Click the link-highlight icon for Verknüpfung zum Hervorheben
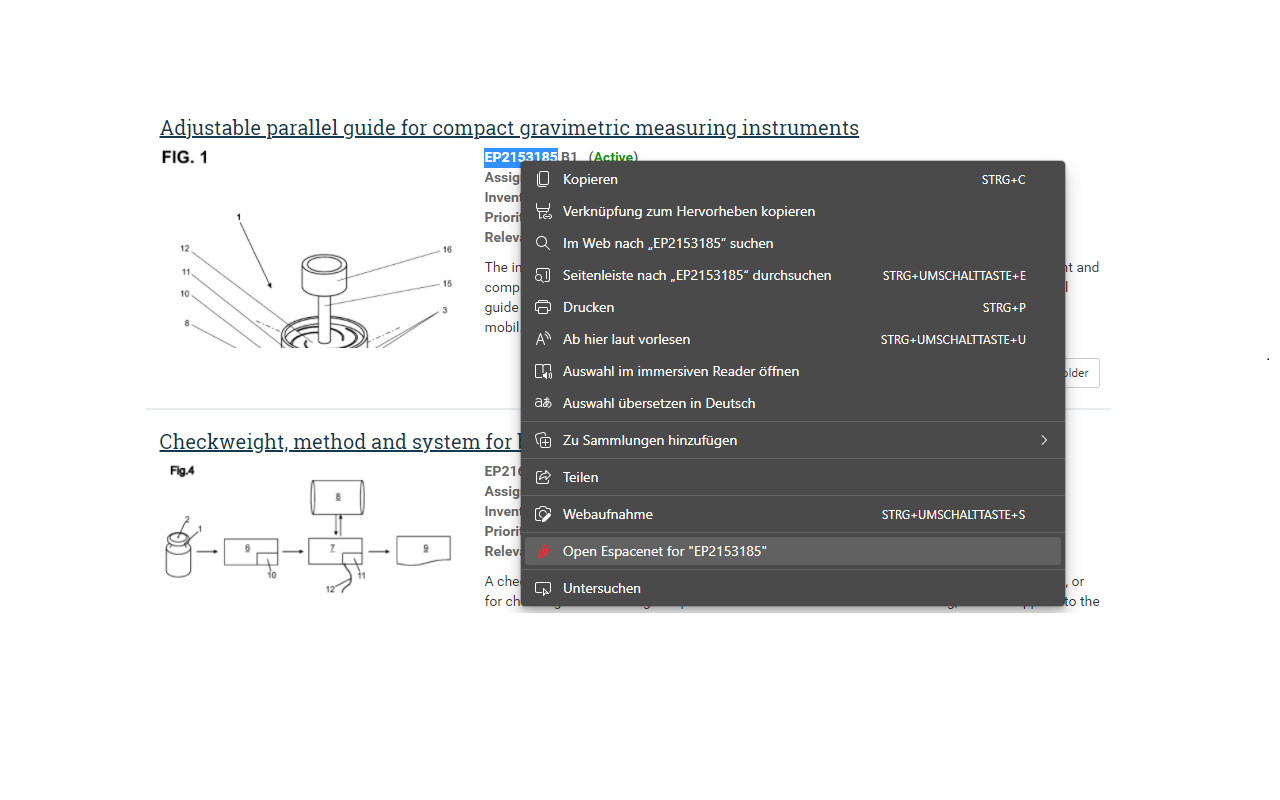The image size is (1280, 800). click(543, 212)
